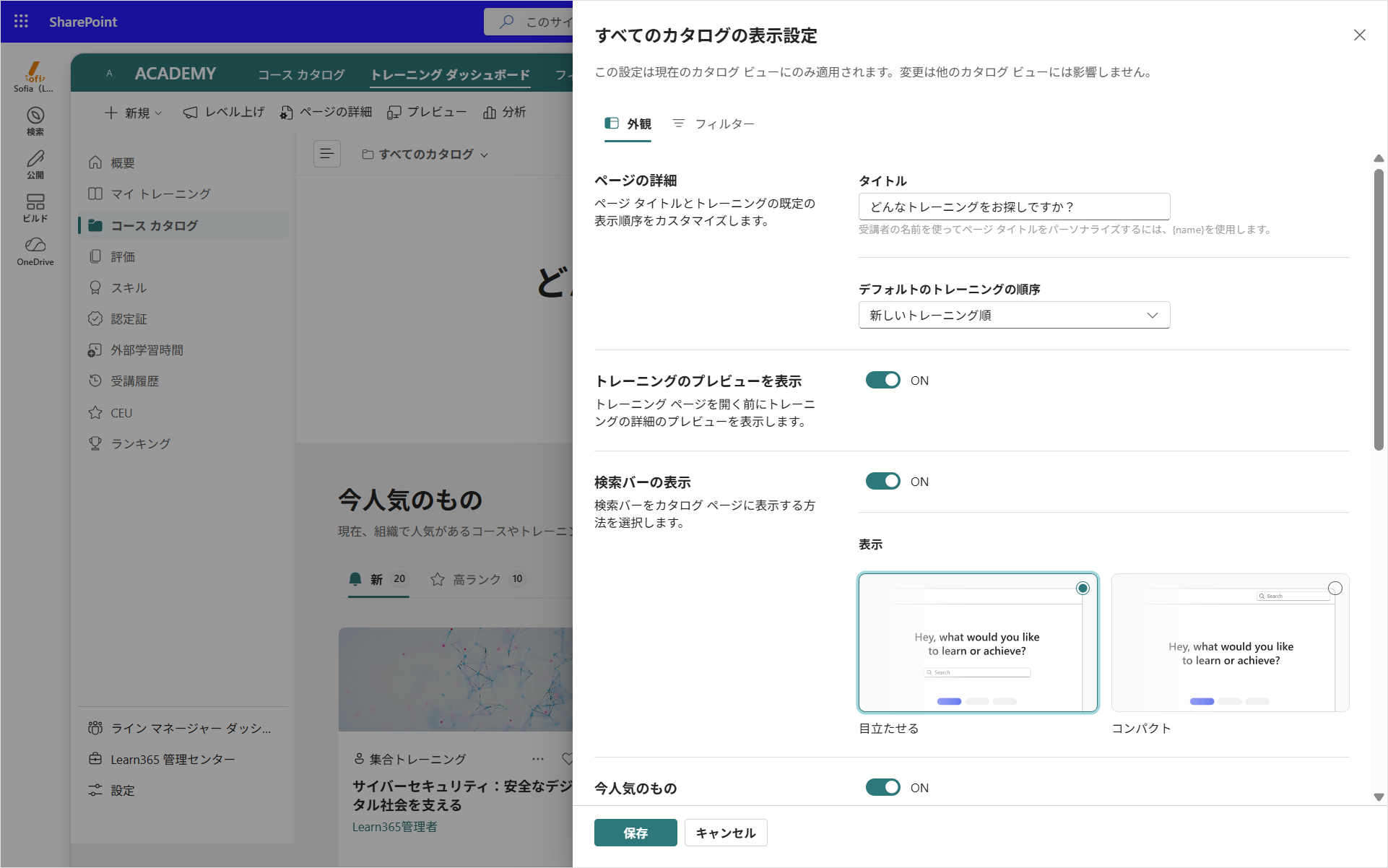
Task: Open the 公開 pencil icon in left rail
Action: (35, 165)
